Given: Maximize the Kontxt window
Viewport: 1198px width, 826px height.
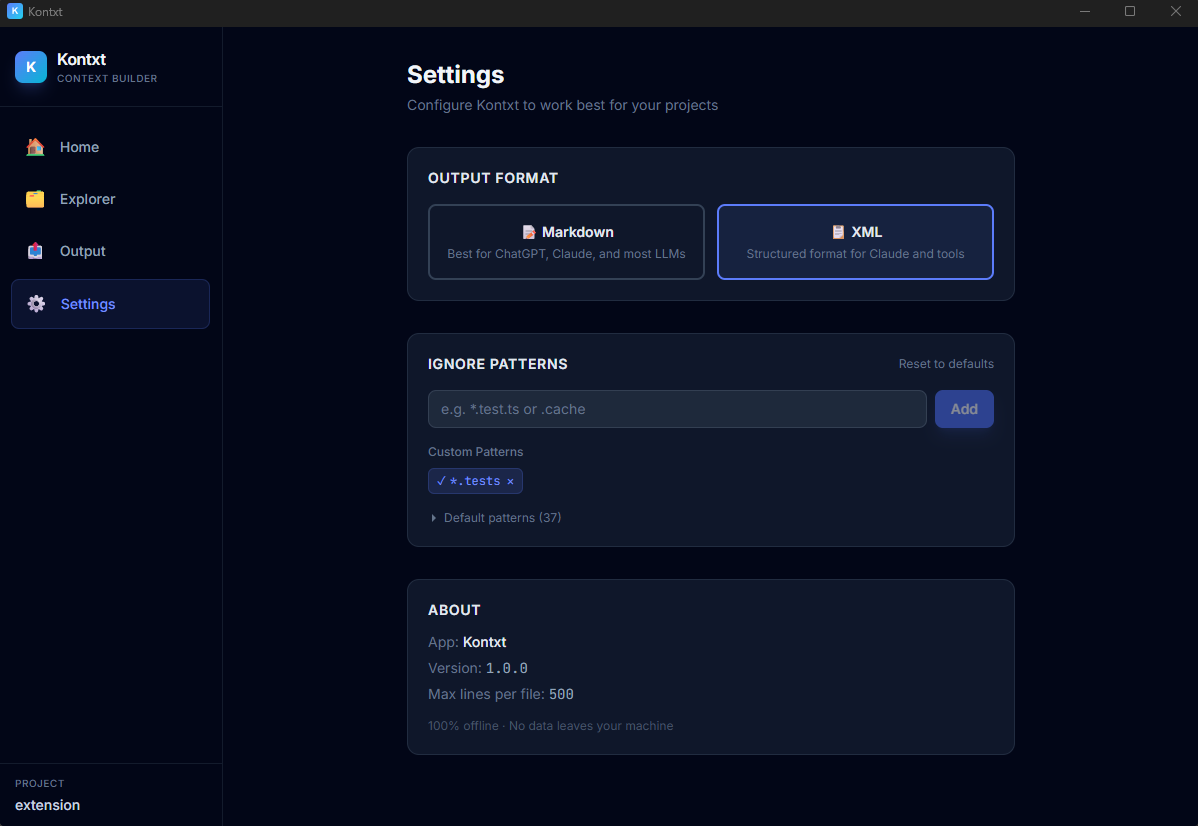Looking at the screenshot, I should [1130, 11].
